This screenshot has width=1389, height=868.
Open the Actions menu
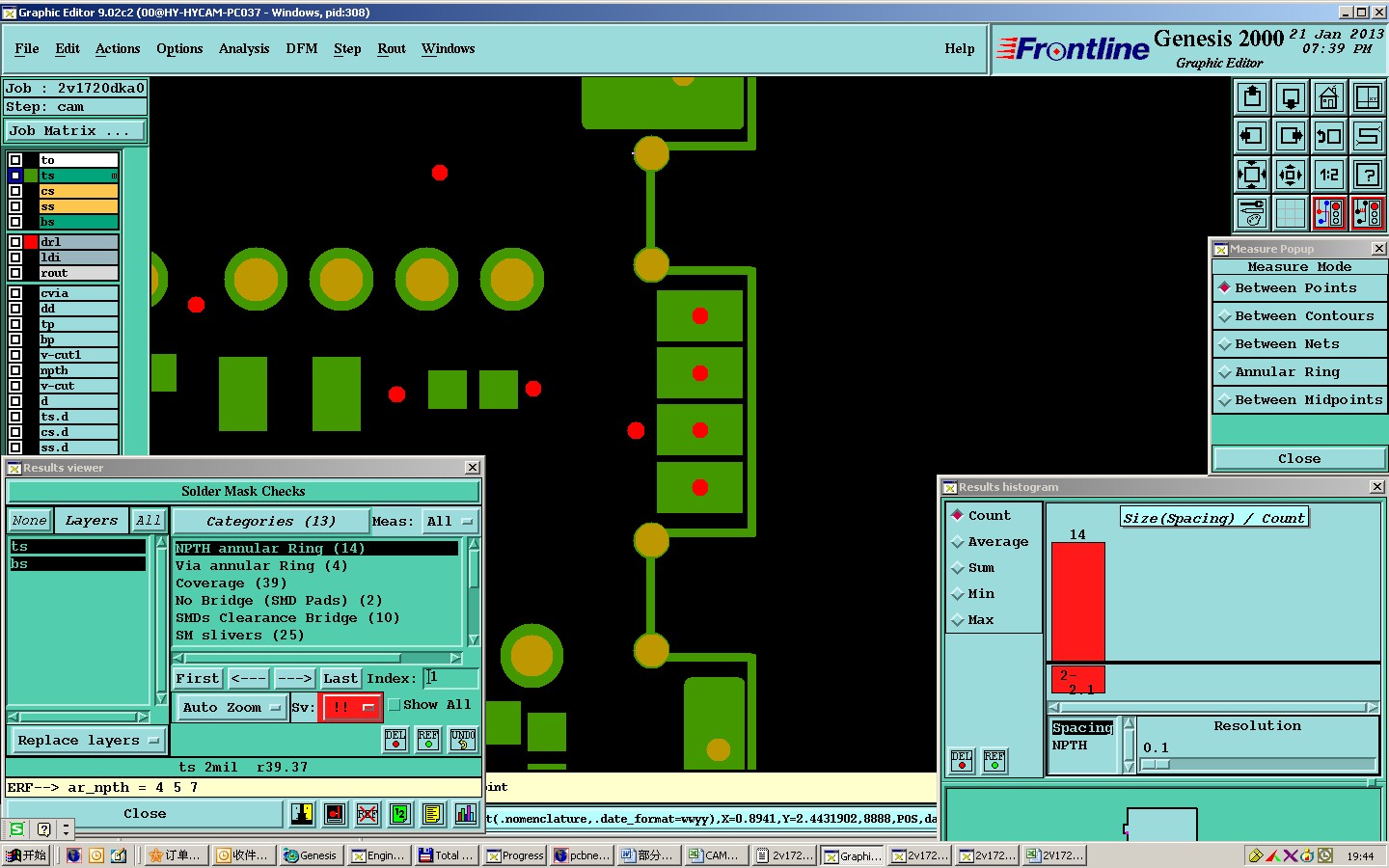118,48
